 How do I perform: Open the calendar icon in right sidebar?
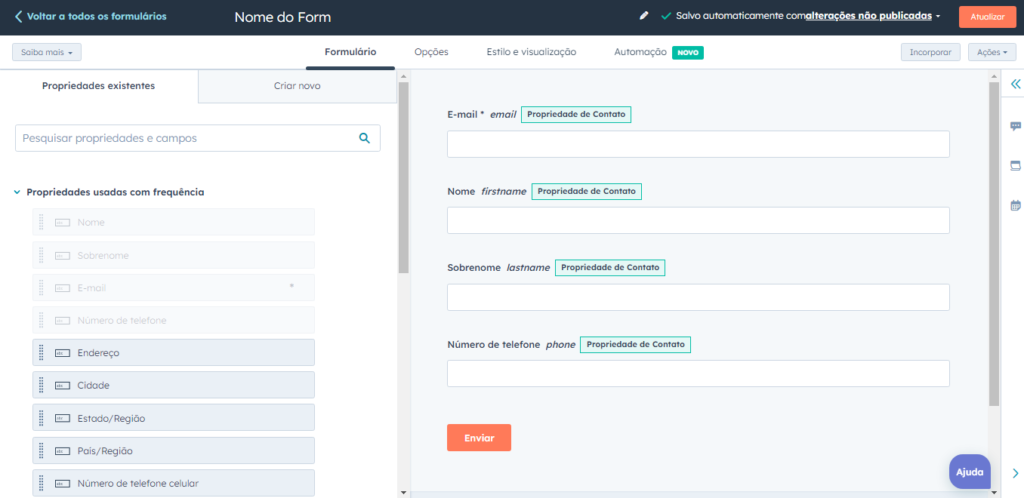pyautogui.click(x=1015, y=206)
